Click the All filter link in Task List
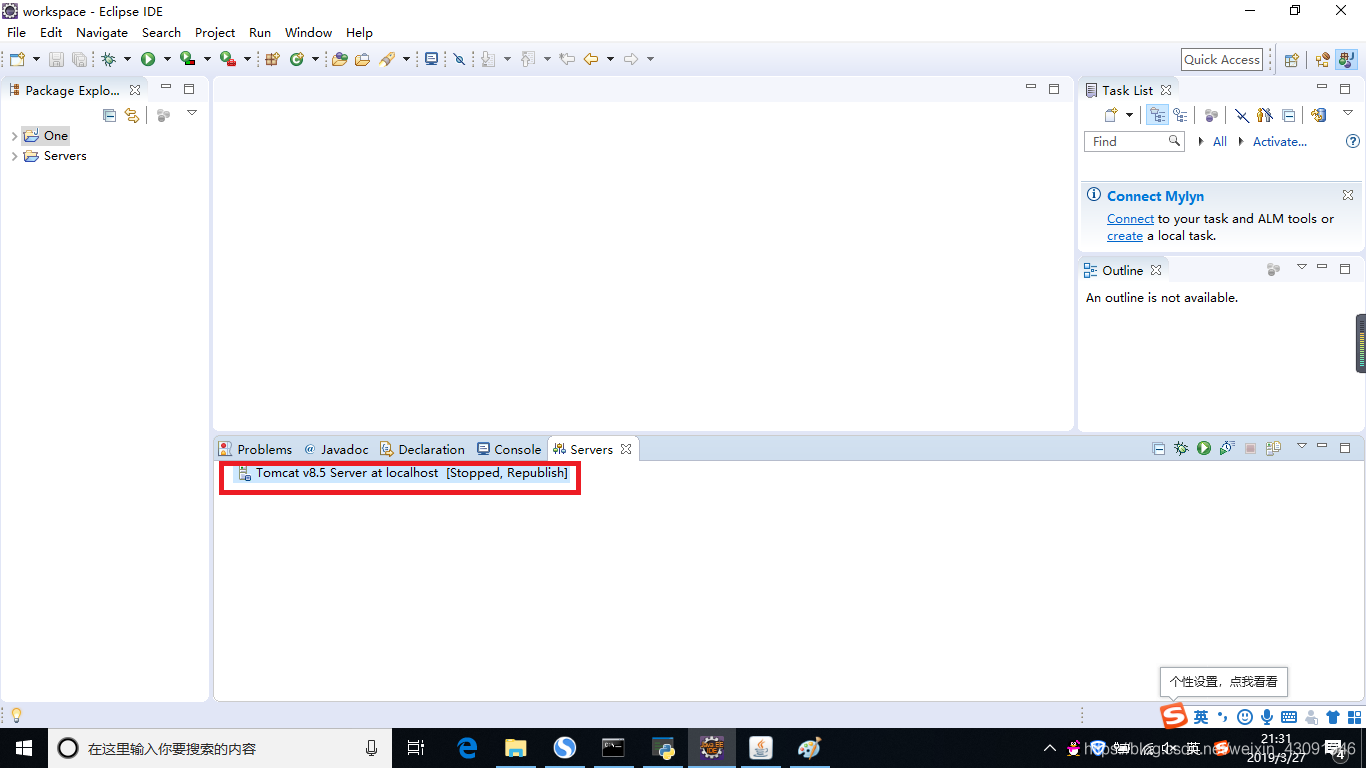The width and height of the screenshot is (1366, 768). click(x=1220, y=142)
